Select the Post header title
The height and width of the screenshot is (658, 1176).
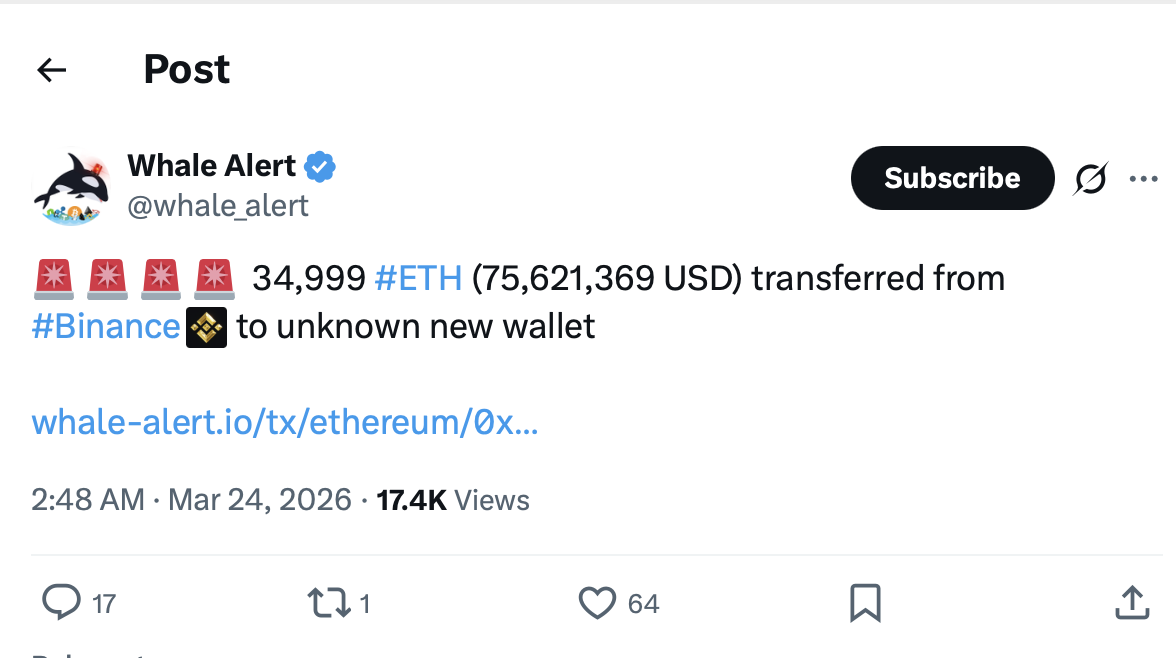click(186, 69)
